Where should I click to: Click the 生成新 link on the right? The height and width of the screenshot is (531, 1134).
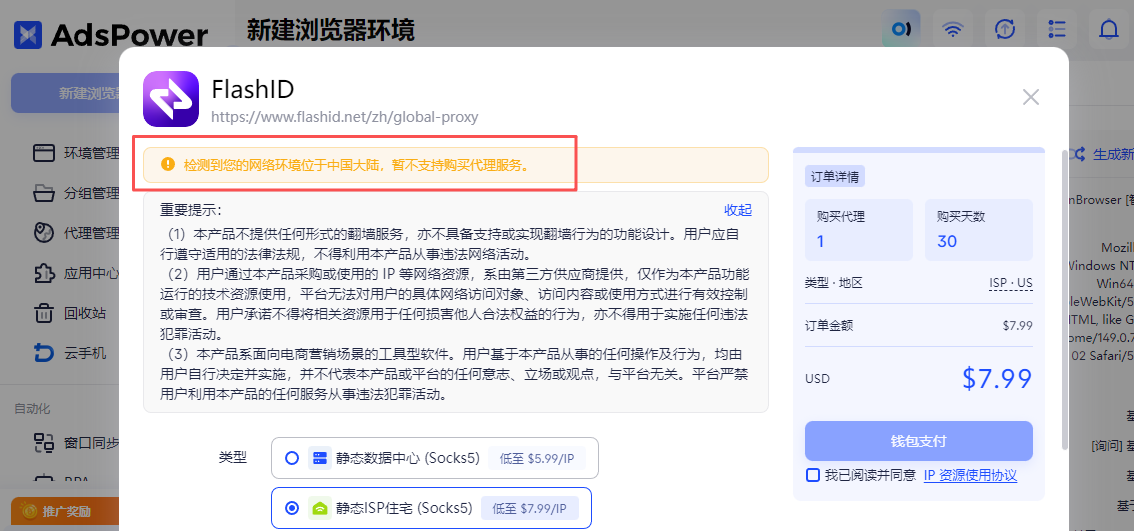click(x=1113, y=154)
